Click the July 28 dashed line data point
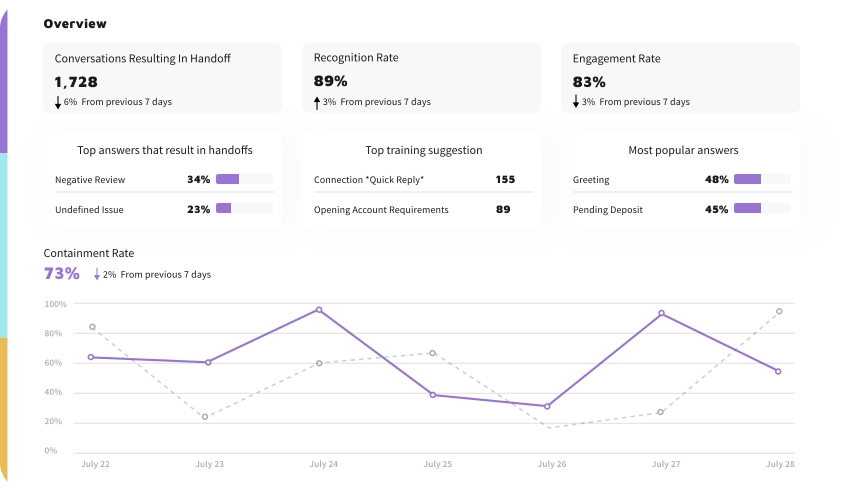 click(x=779, y=311)
